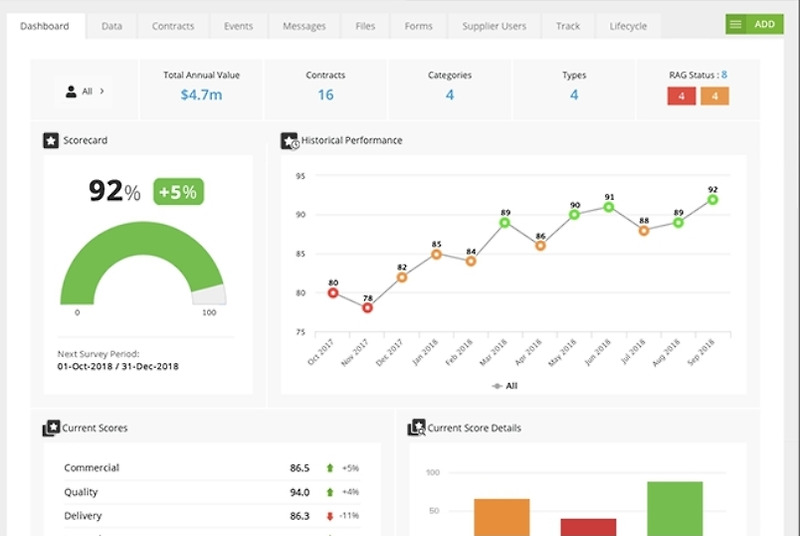The image size is (800, 536).
Task: Click the Historical Performance star-clock icon
Action: [289, 141]
